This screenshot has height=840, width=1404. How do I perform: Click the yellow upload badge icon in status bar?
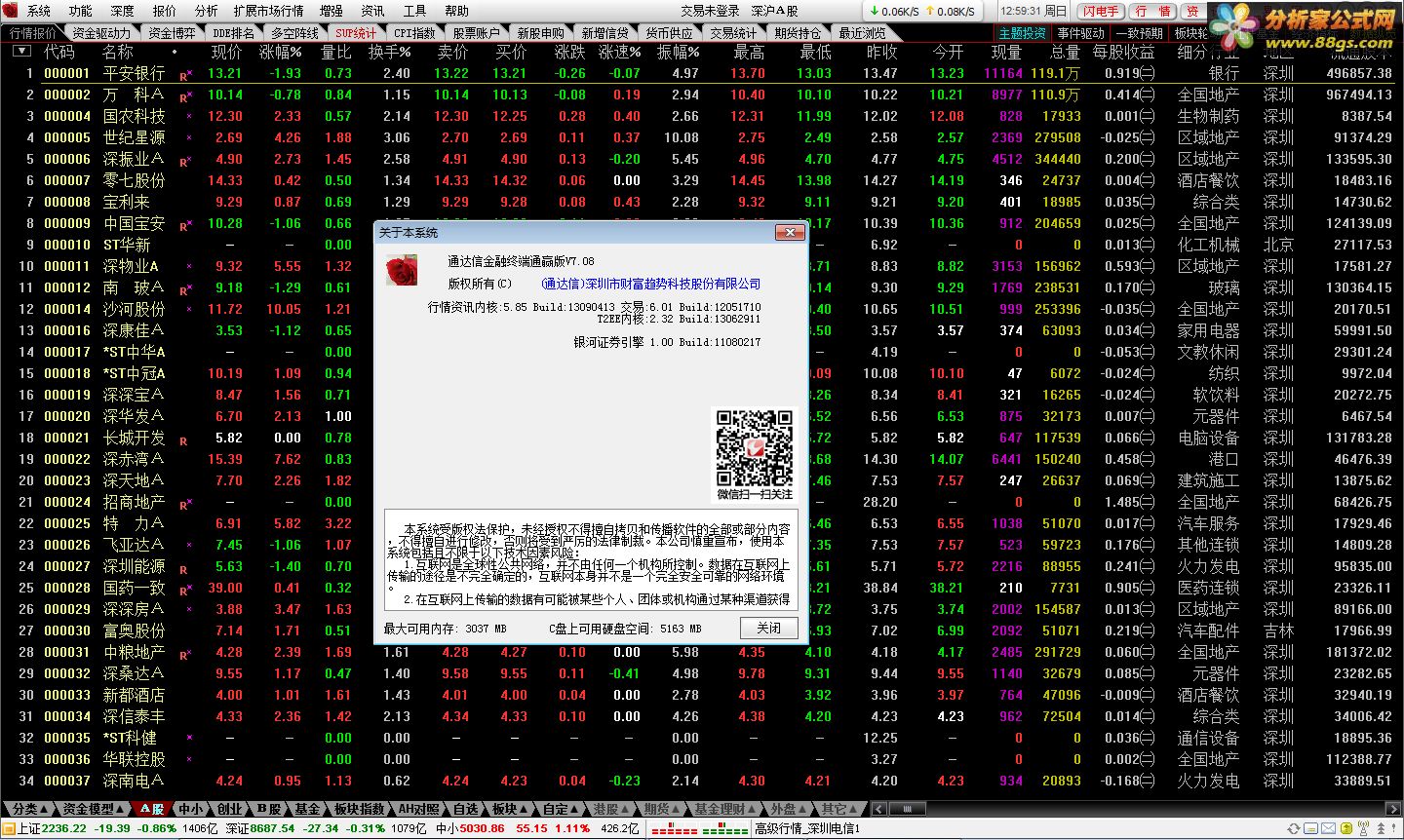coord(1346,828)
